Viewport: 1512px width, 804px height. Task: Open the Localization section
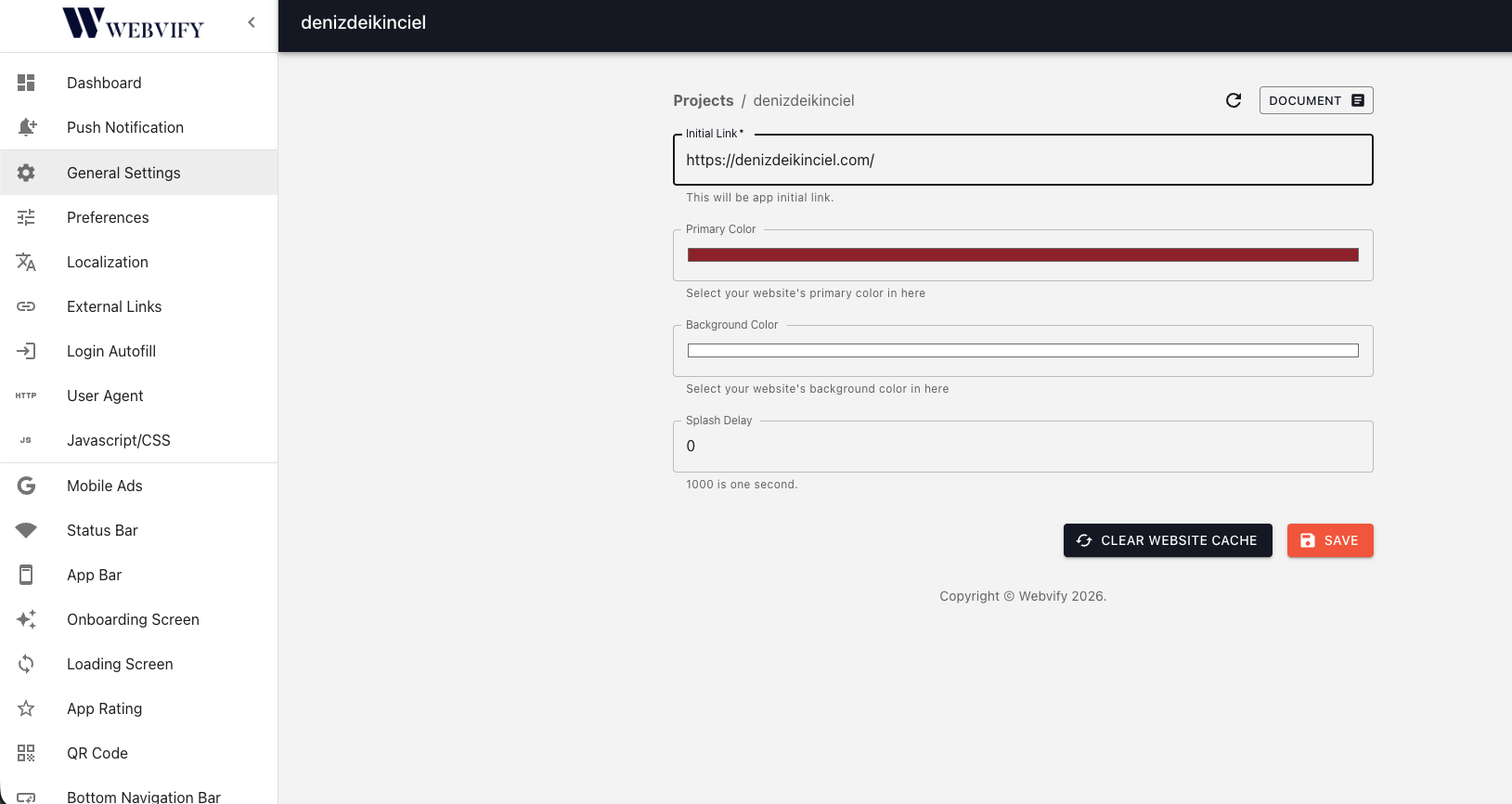pyautogui.click(x=138, y=262)
